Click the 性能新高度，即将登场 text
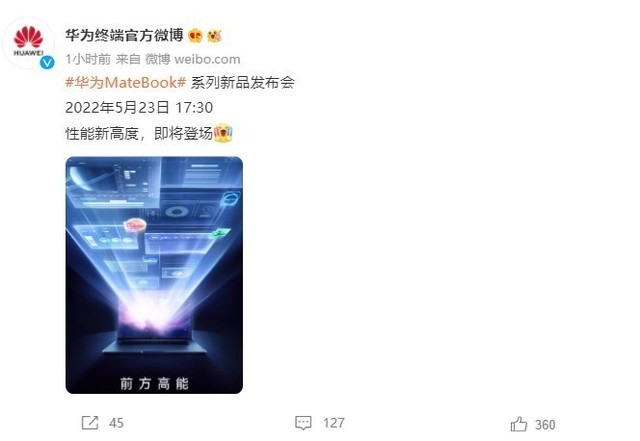Screen dimensions: 640x441 (139, 134)
